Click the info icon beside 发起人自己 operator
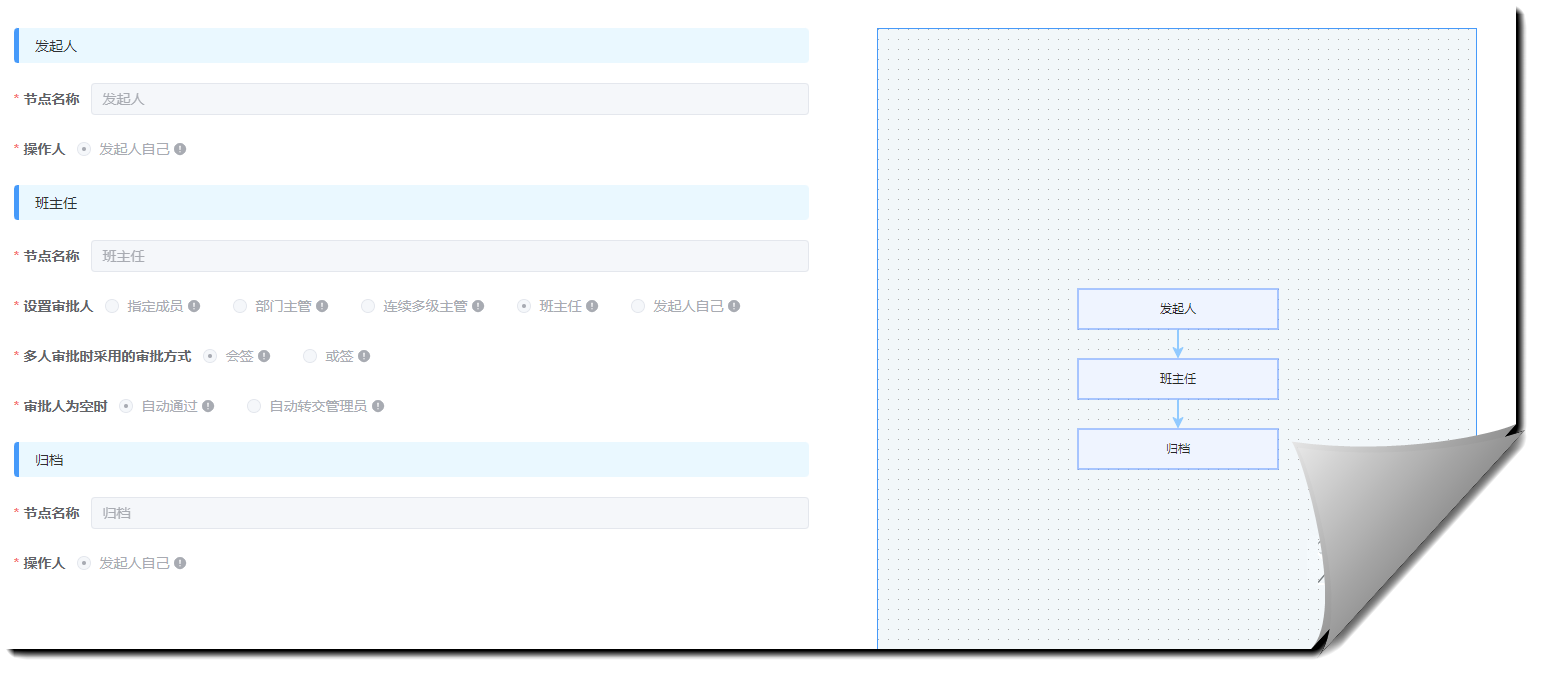 tap(182, 148)
